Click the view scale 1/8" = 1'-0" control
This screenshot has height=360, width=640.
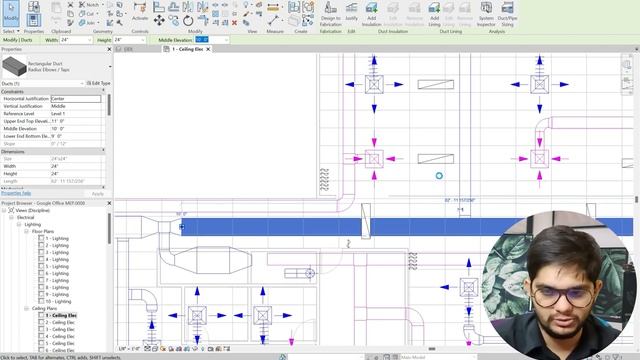point(129,349)
